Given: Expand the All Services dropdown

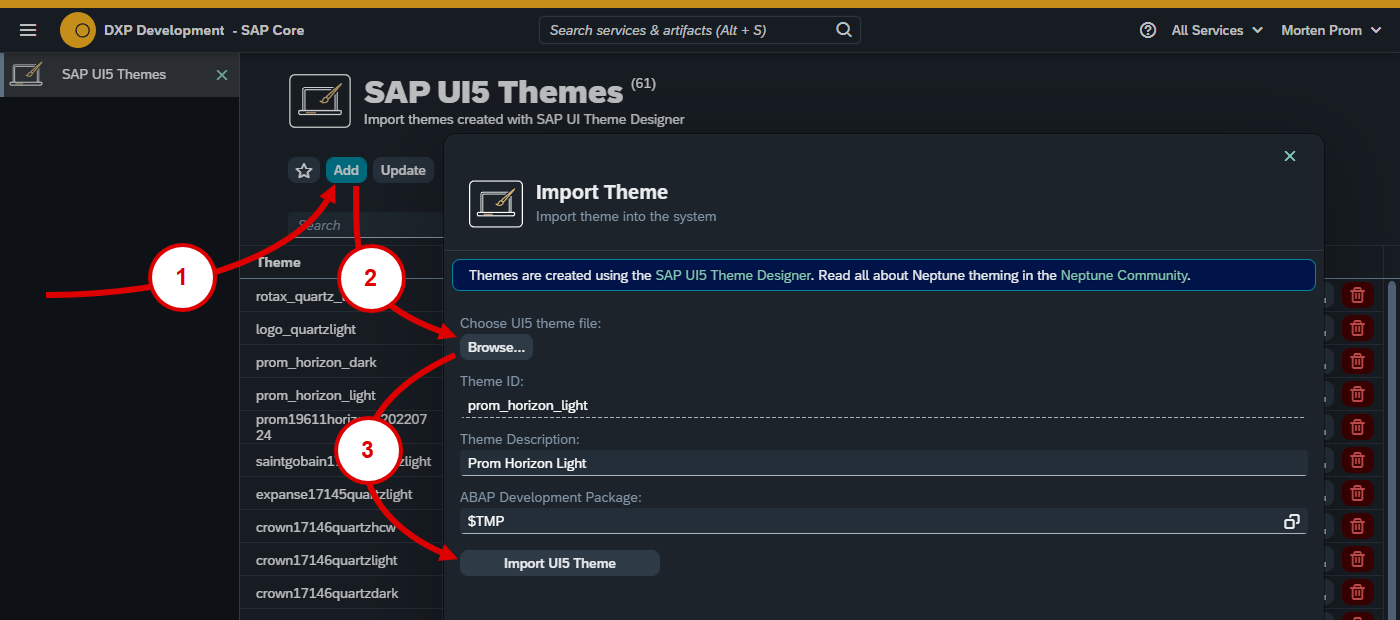Looking at the screenshot, I should tap(1217, 30).
